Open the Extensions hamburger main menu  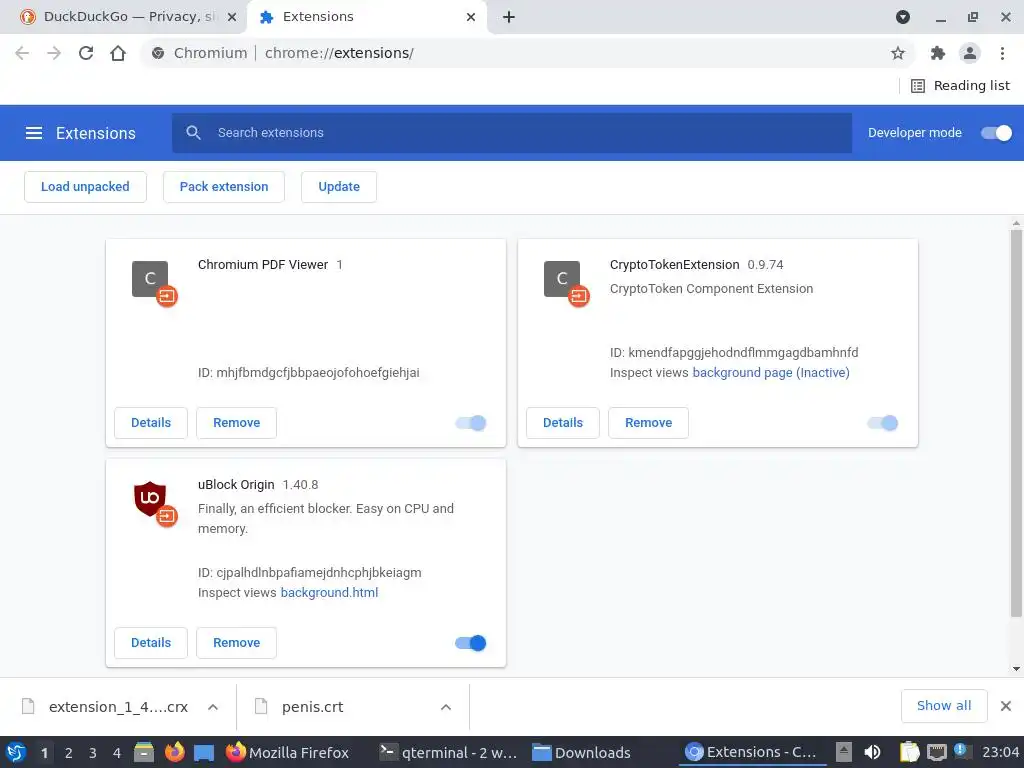click(x=34, y=133)
